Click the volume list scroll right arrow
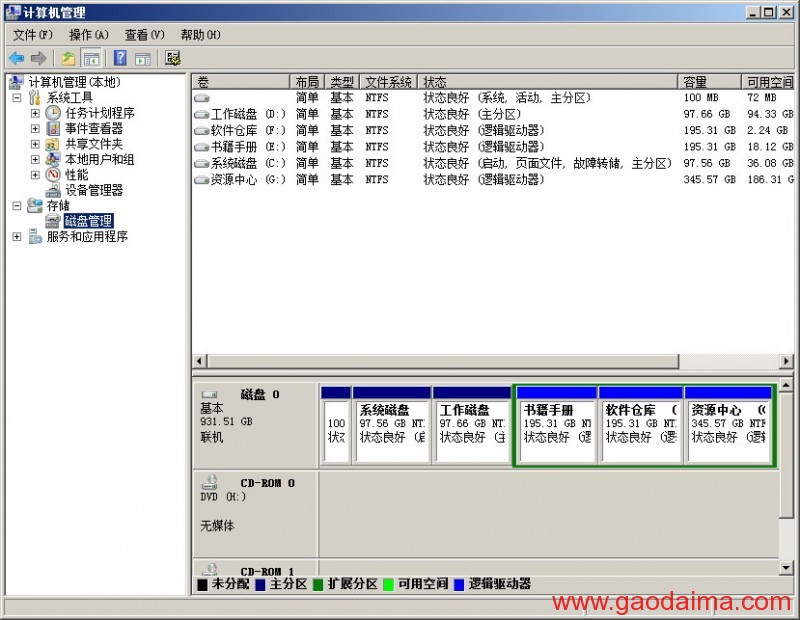This screenshot has height=620, width=800. [786, 361]
